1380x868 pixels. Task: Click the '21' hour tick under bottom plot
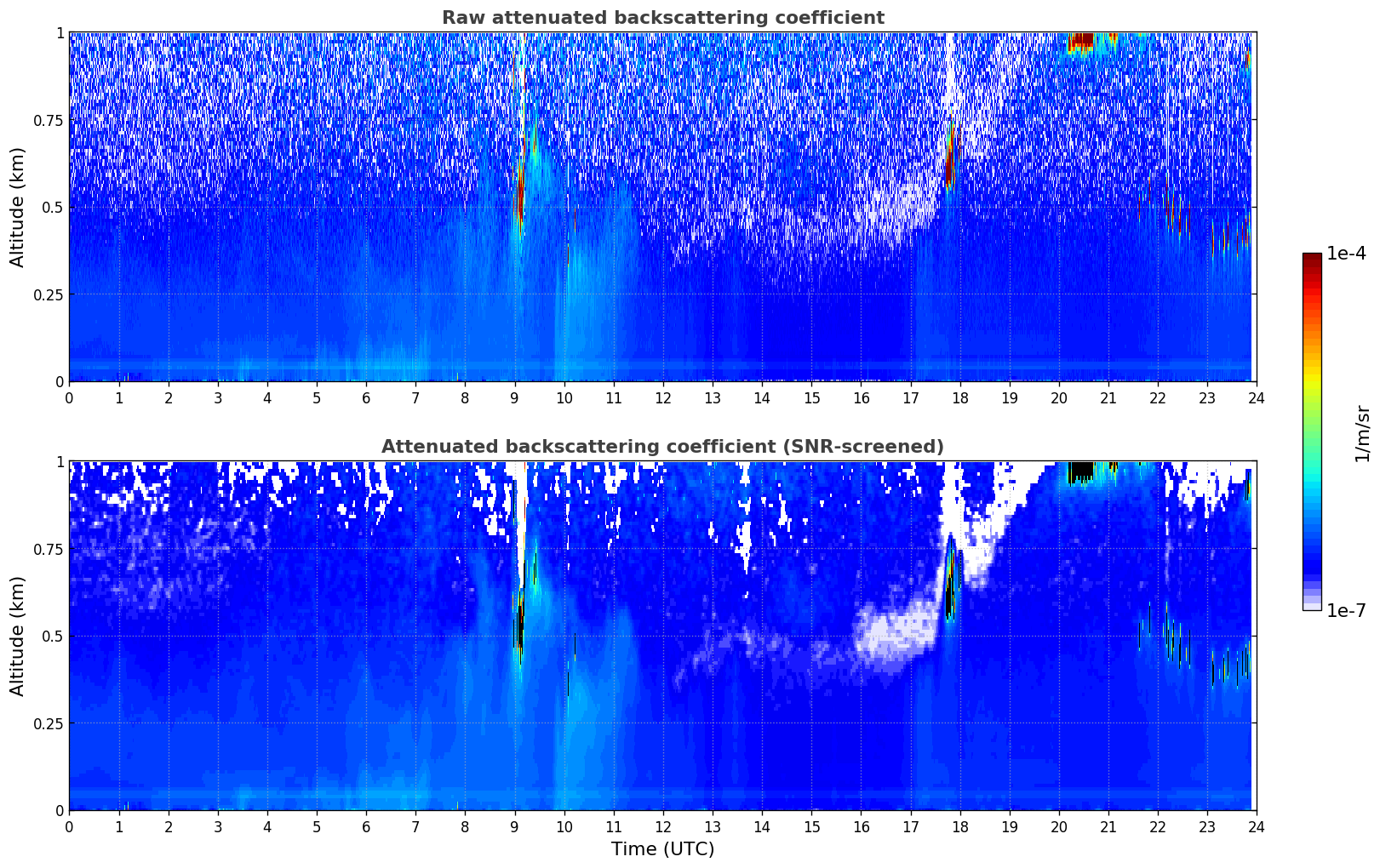1108,826
